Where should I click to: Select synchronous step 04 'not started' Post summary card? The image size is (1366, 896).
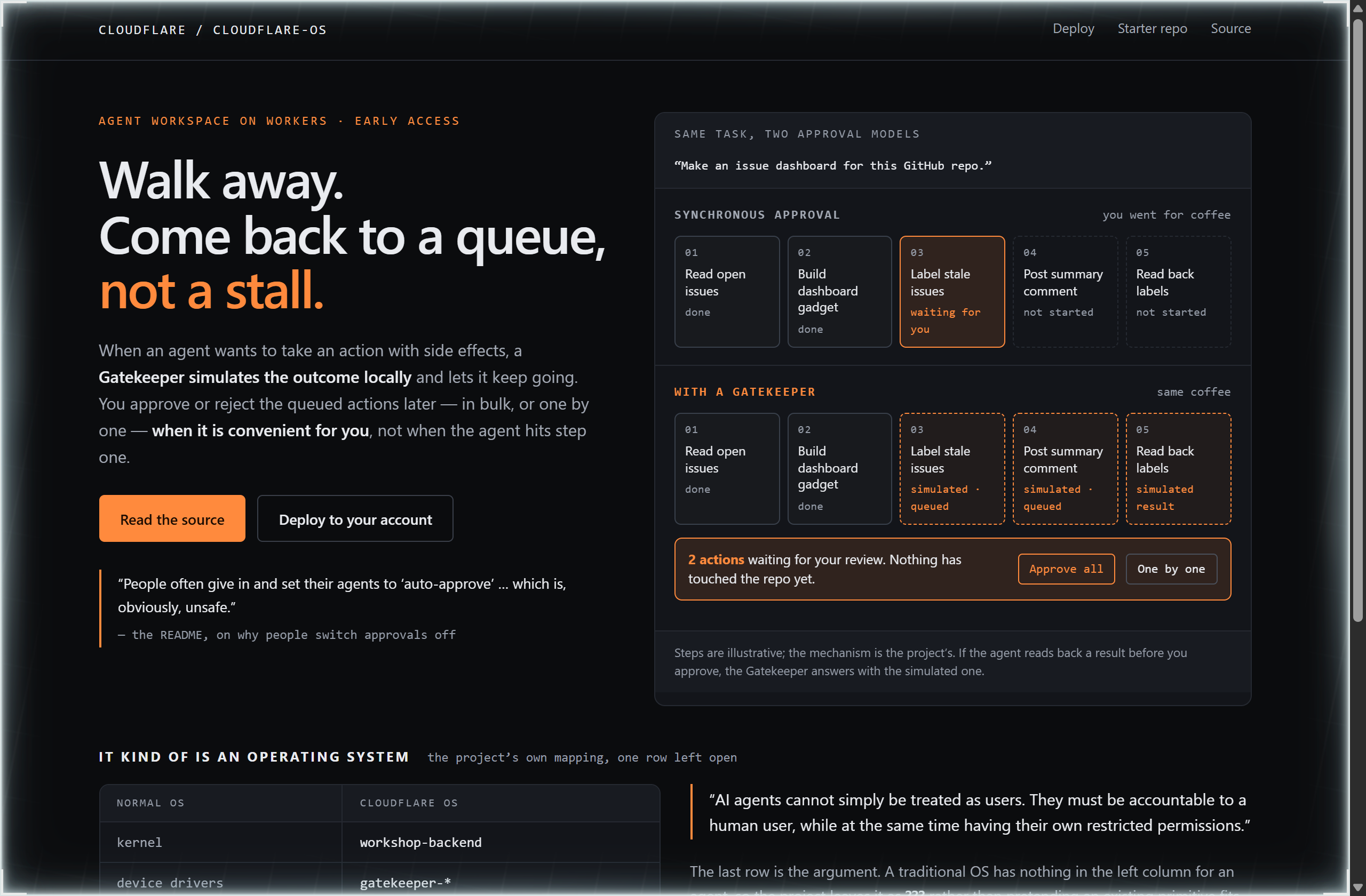pyautogui.click(x=1065, y=291)
